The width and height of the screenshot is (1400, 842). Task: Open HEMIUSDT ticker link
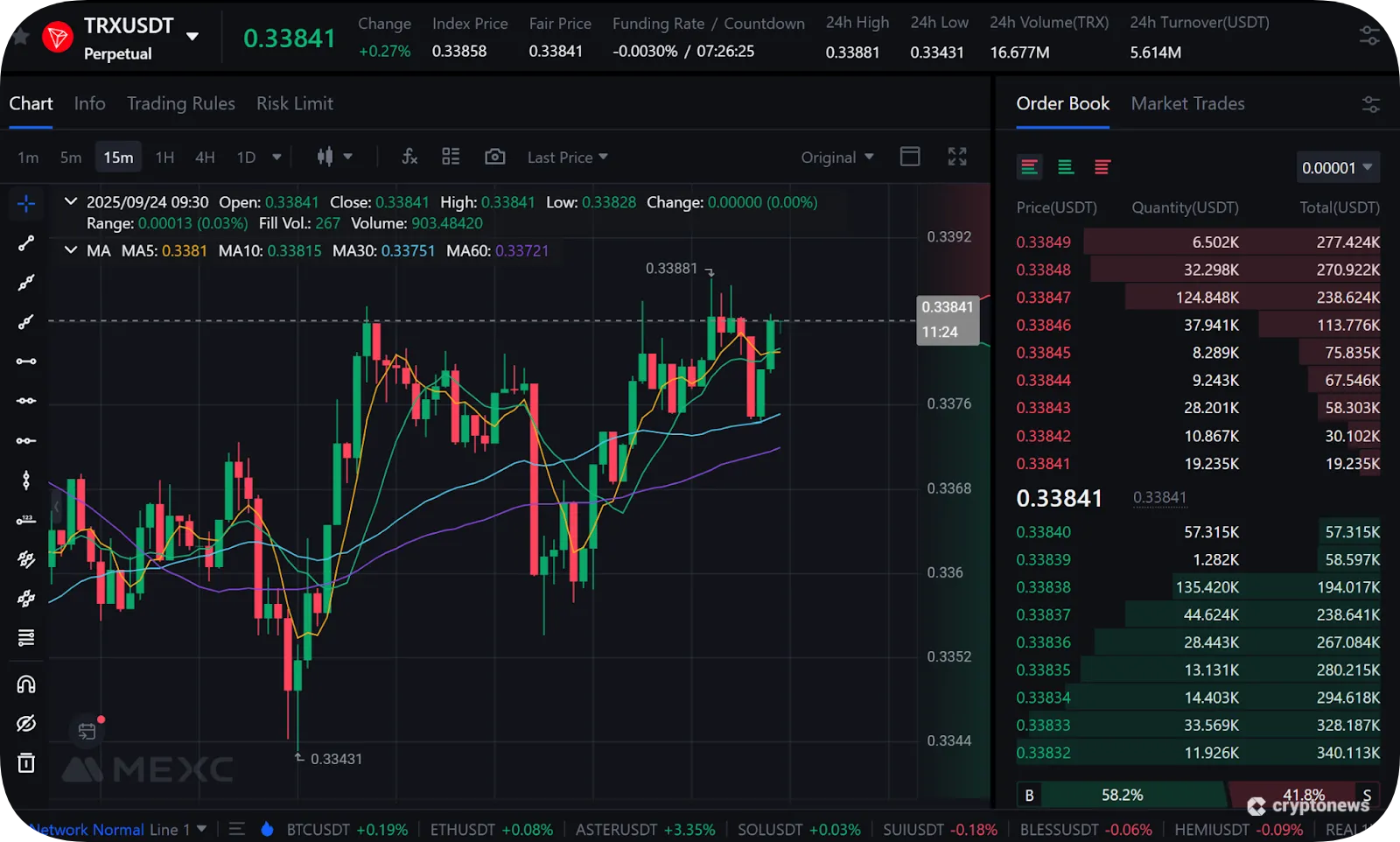coord(1238,829)
